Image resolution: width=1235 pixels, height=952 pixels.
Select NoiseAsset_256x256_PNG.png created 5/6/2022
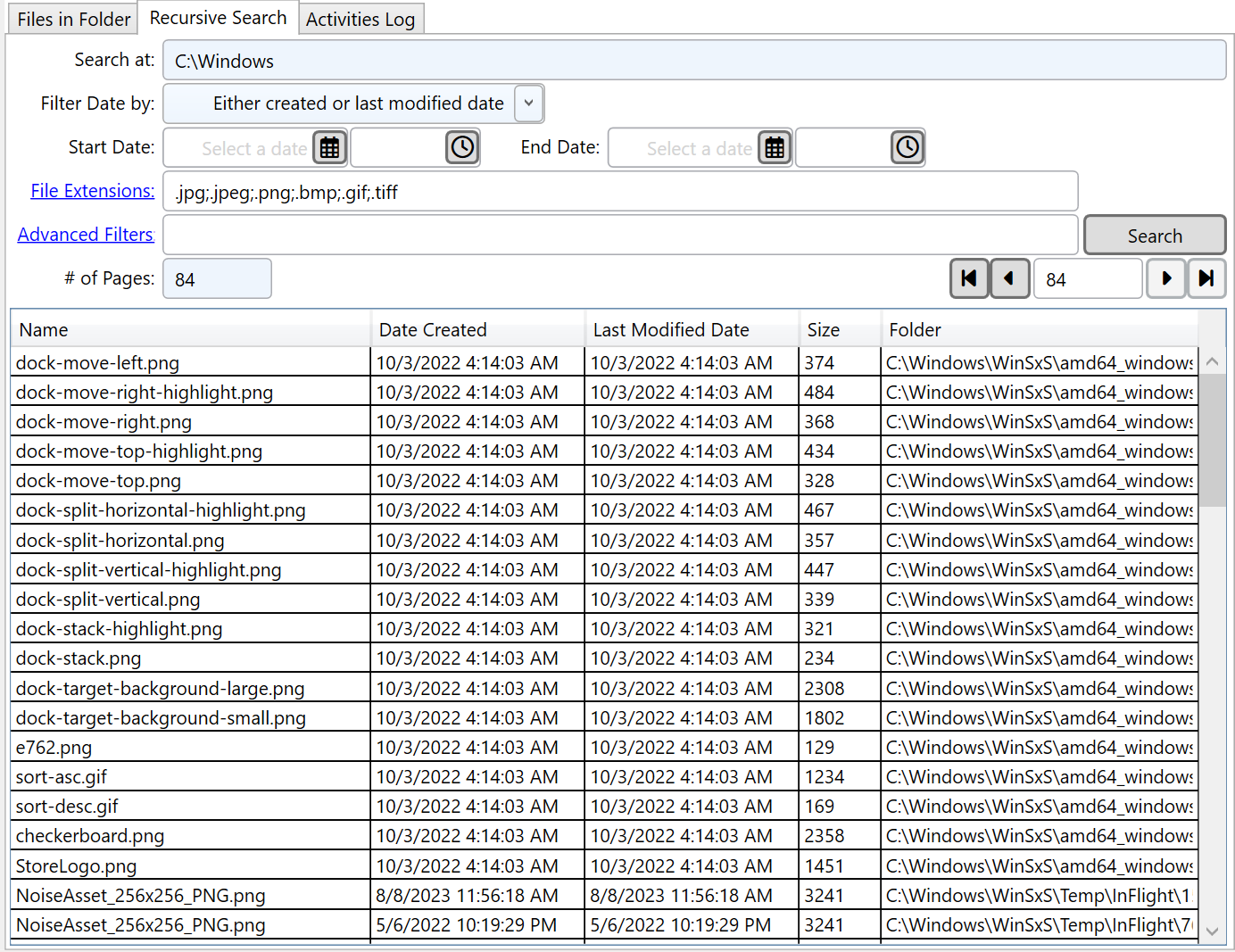point(141,924)
